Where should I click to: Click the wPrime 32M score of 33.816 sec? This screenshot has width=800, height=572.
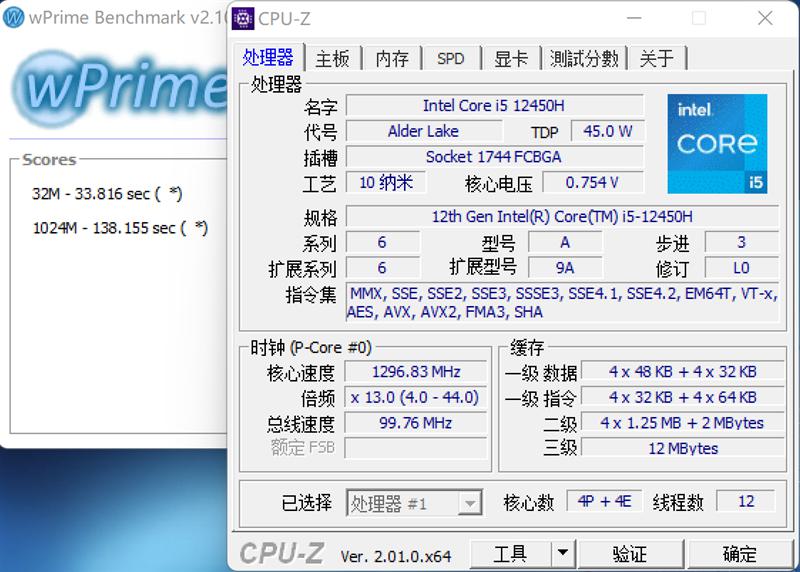(107, 194)
